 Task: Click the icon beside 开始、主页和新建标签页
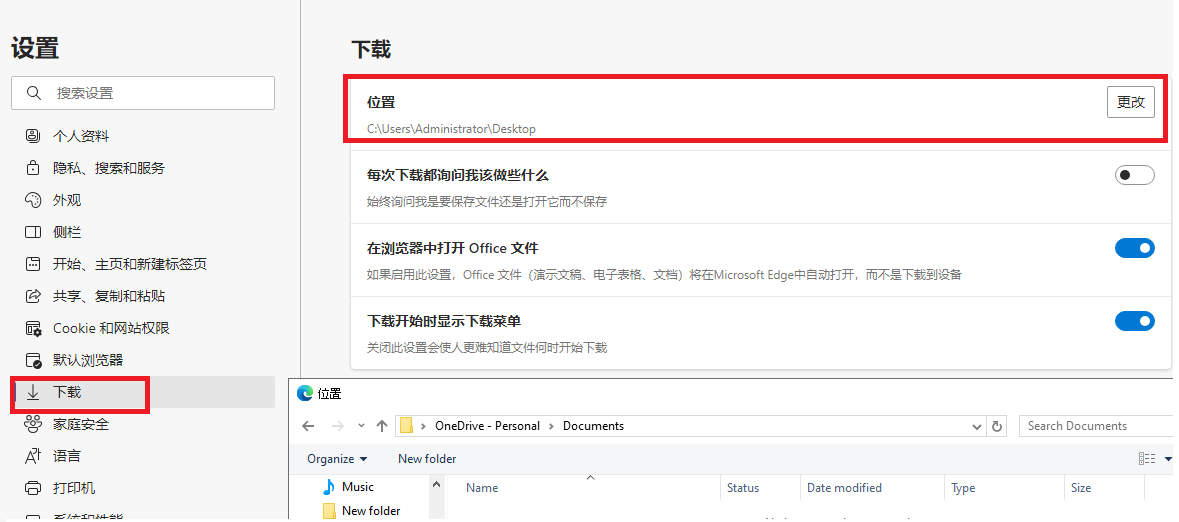[x=33, y=264]
